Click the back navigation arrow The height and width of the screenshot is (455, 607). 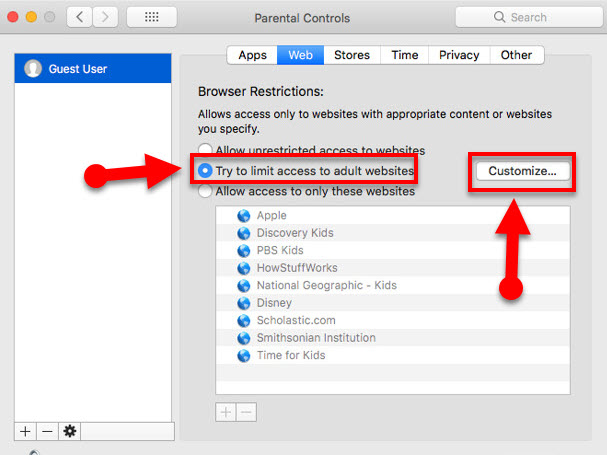(x=81, y=17)
